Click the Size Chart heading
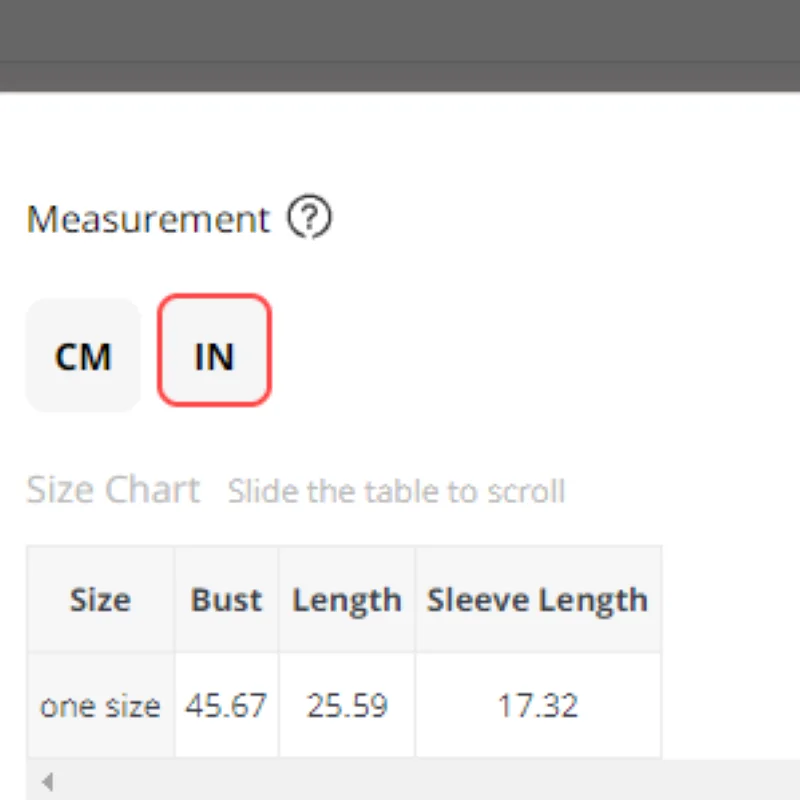Viewport: 800px width, 800px height. pyautogui.click(x=113, y=490)
